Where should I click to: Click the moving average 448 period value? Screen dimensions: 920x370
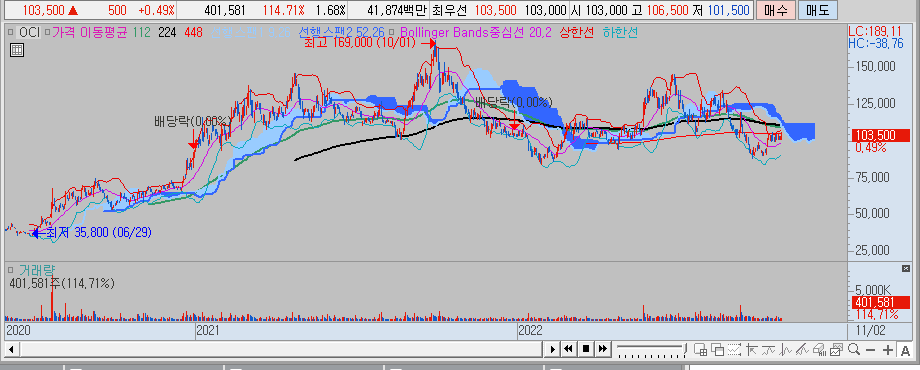point(194,32)
